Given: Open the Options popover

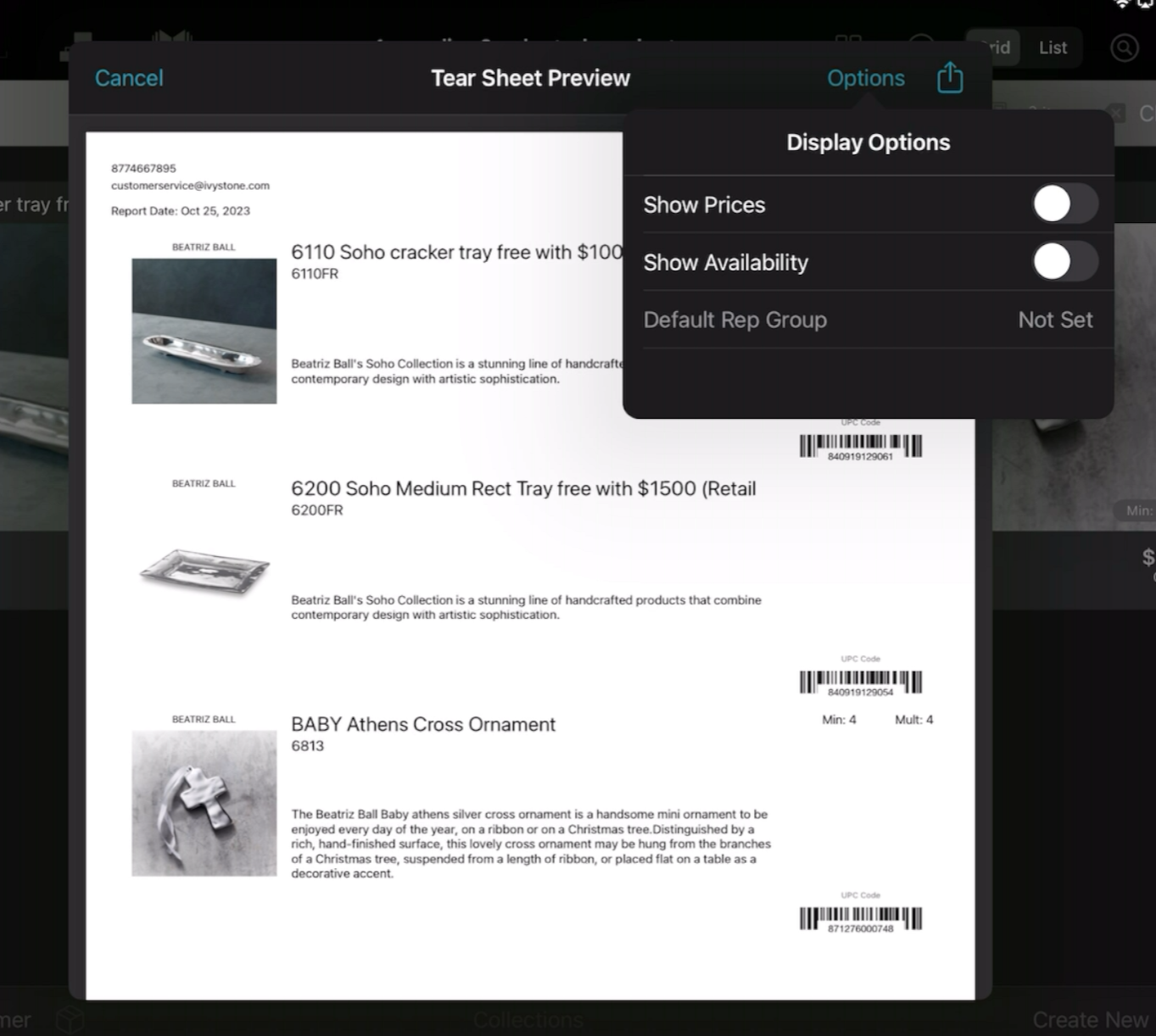Looking at the screenshot, I should coord(866,78).
